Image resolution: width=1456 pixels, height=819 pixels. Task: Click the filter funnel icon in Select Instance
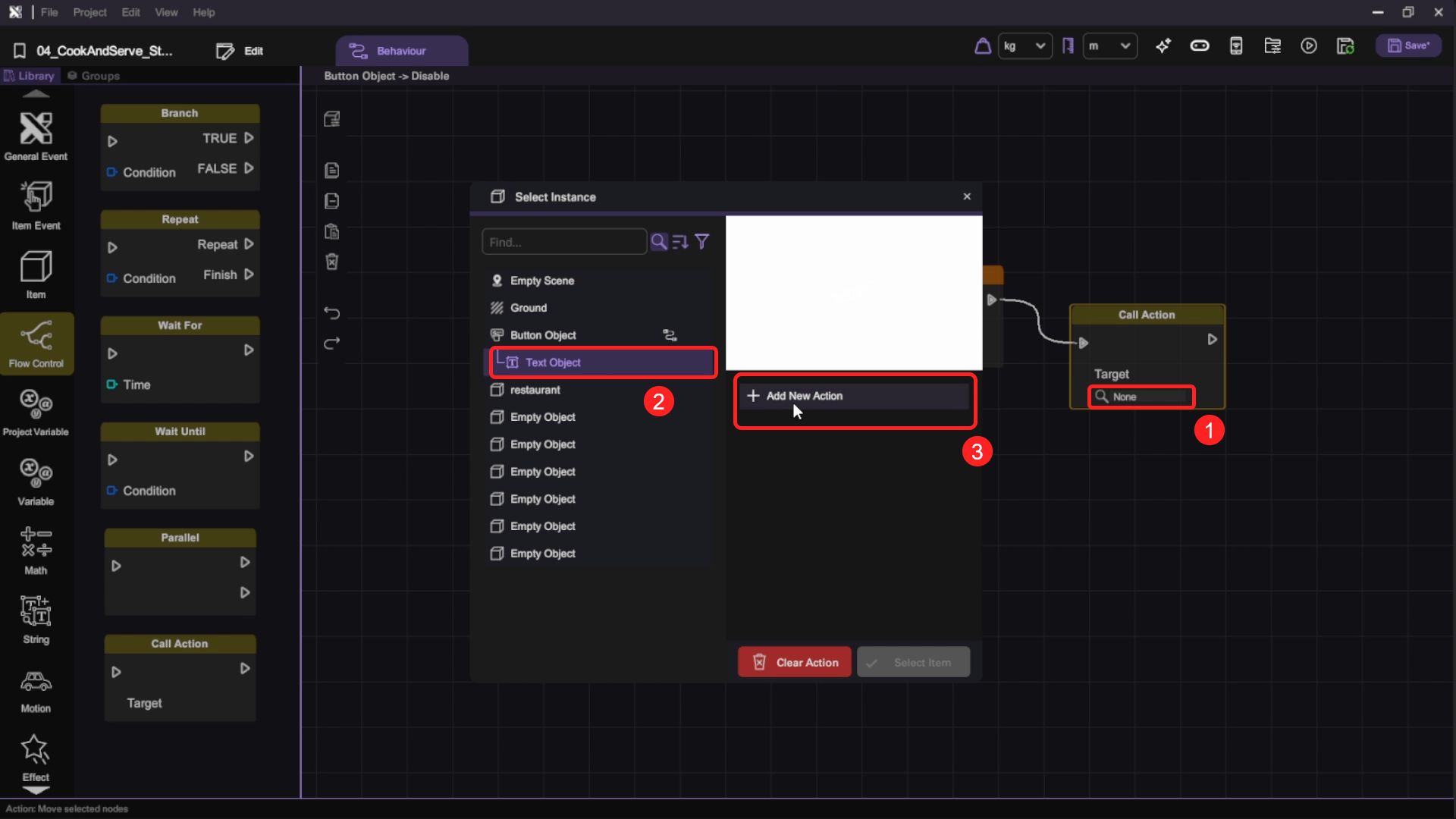click(x=702, y=242)
